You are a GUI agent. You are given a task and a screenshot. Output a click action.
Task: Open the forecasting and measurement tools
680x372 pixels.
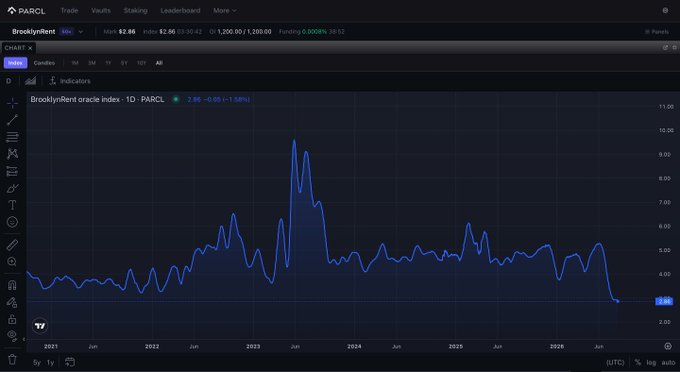click(12, 171)
